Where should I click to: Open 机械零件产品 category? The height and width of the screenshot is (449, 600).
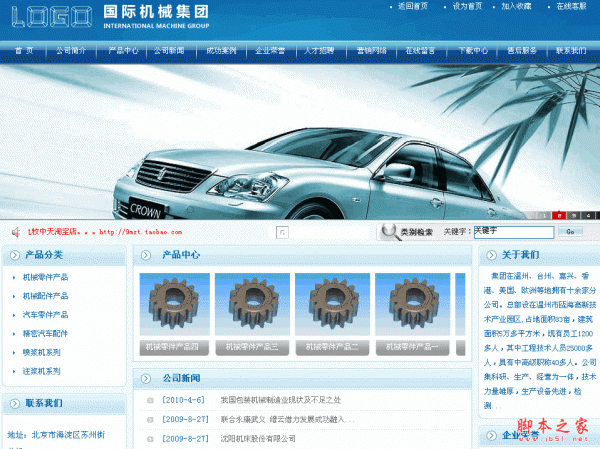coord(45,277)
